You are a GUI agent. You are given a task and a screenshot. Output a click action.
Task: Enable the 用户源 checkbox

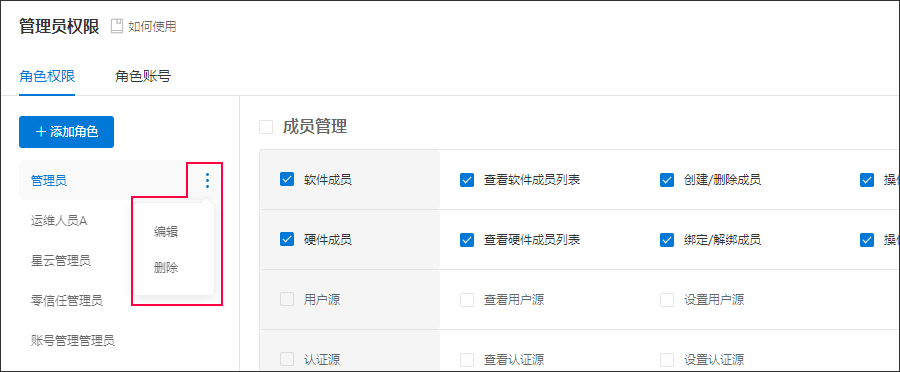point(287,299)
